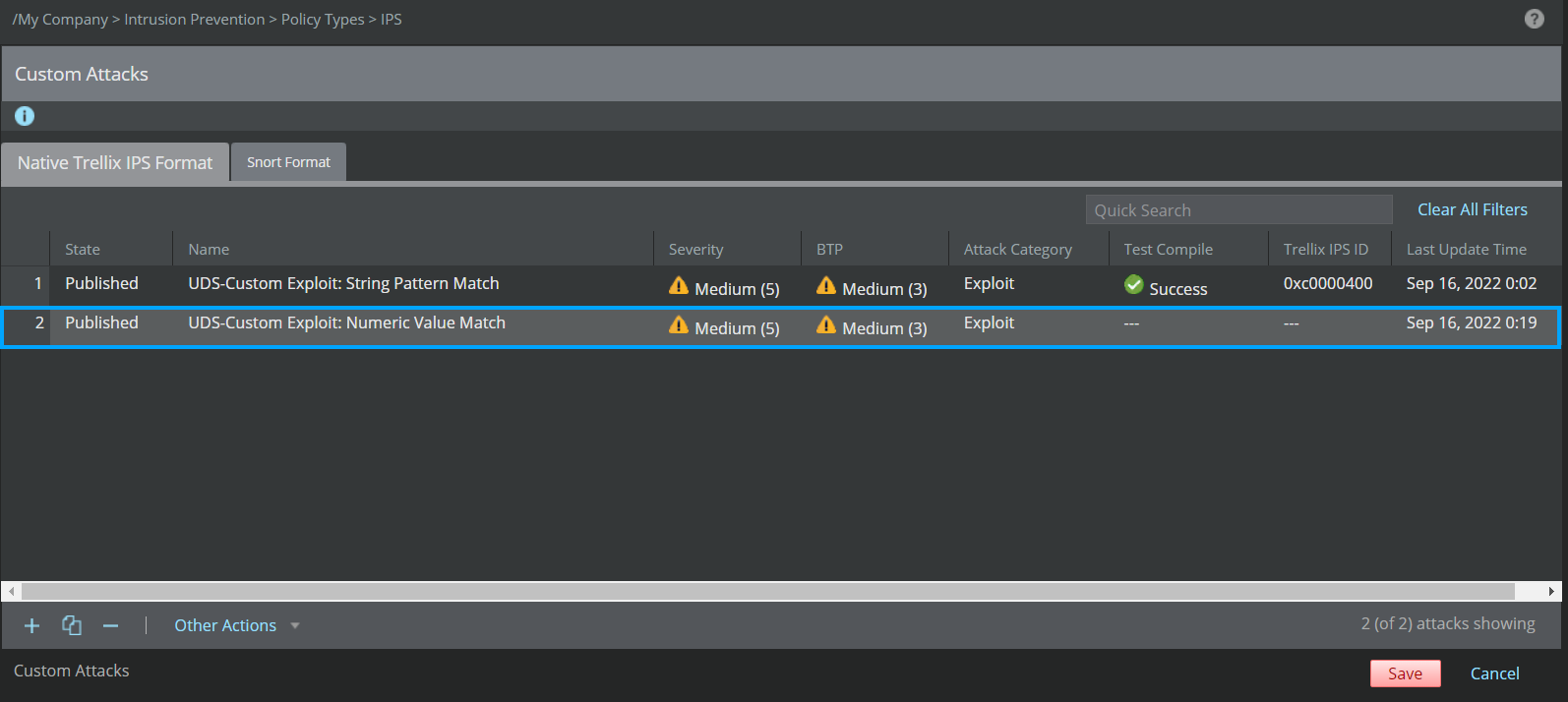Clear All Filters link
Image resolution: width=1568 pixels, height=702 pixels.
1473,209
